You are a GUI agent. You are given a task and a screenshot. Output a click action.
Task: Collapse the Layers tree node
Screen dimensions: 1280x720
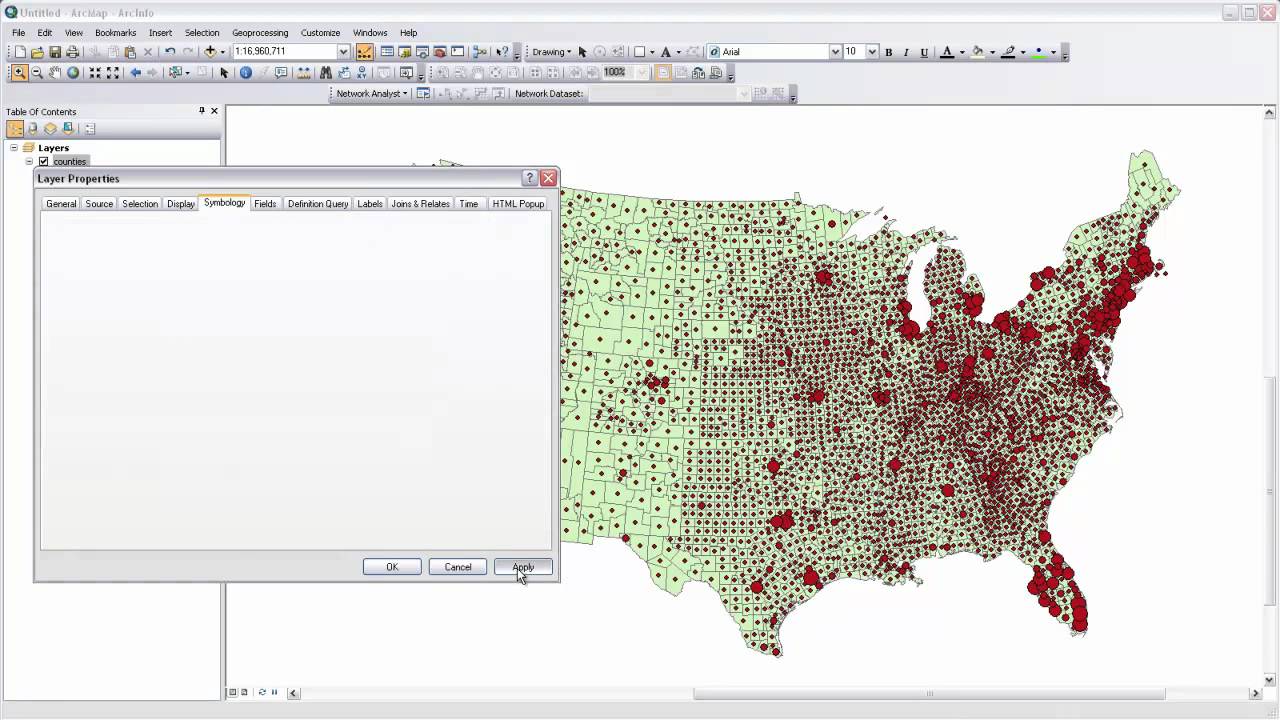click(14, 148)
